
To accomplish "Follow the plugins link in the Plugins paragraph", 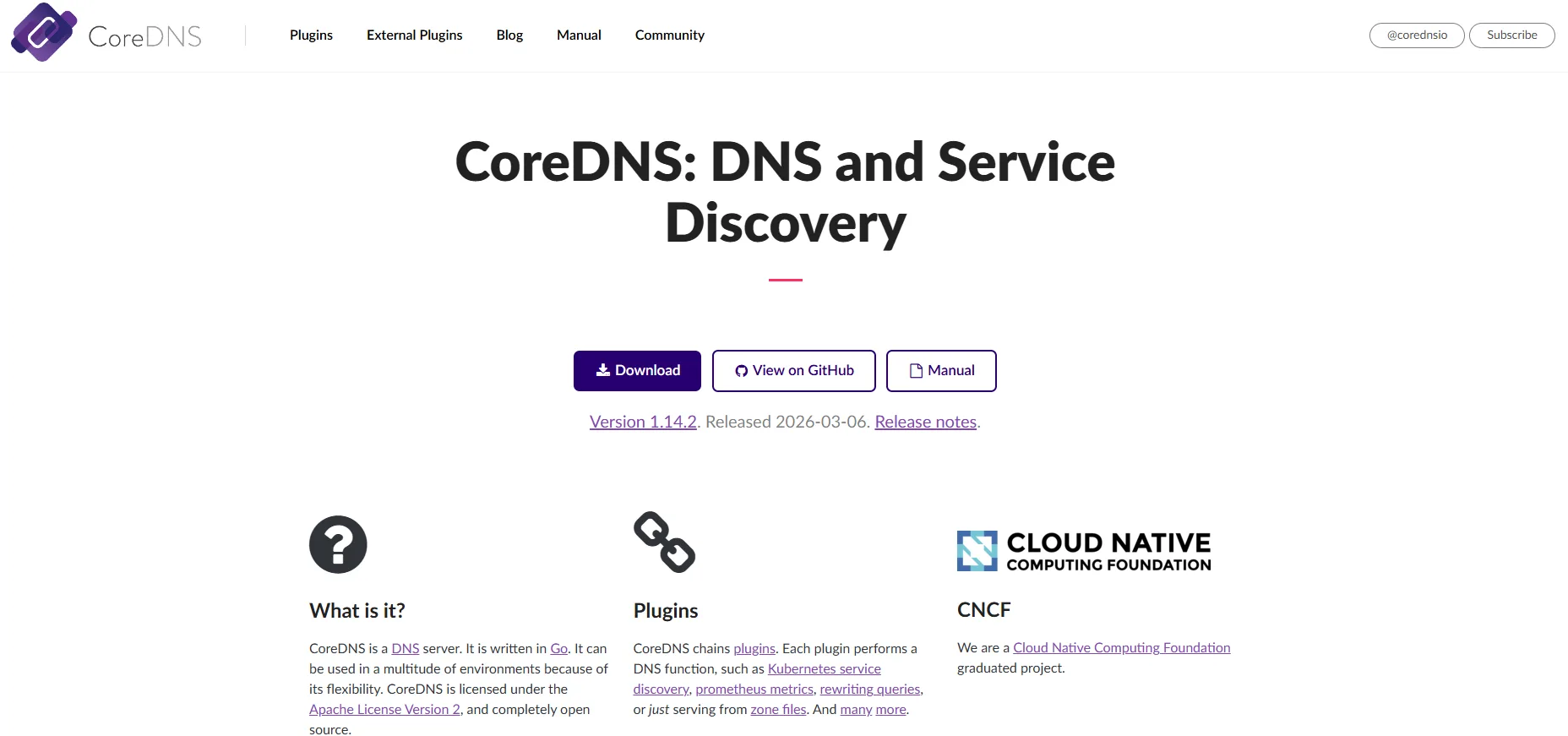I will click(x=754, y=648).
